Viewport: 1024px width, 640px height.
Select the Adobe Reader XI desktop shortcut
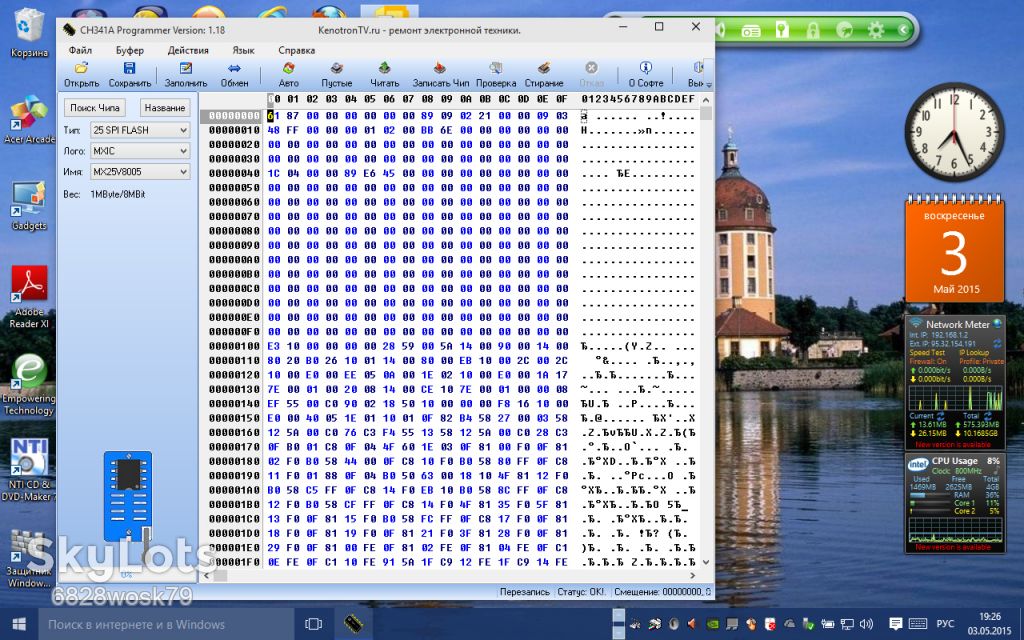(29, 296)
